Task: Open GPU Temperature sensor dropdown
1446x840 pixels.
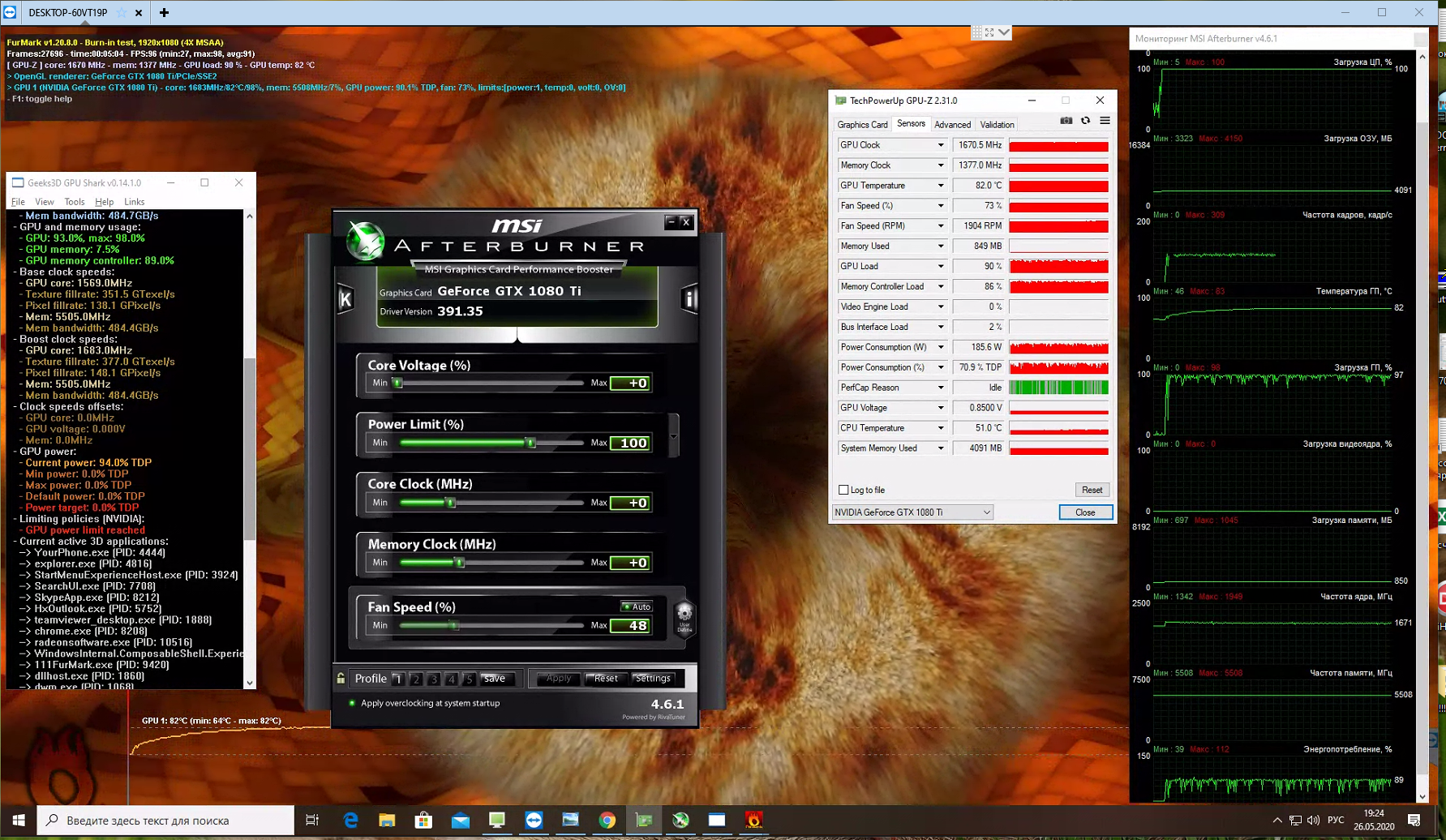Action: coord(941,186)
